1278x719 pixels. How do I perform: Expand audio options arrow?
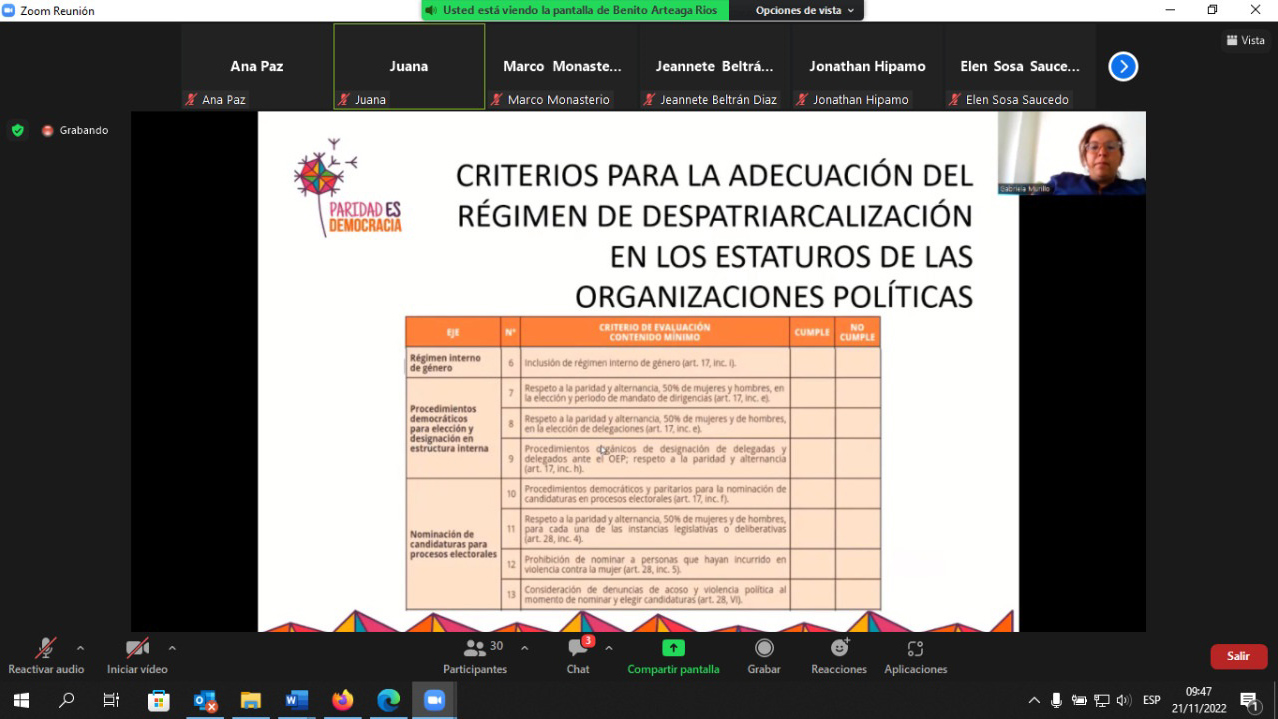point(81,648)
